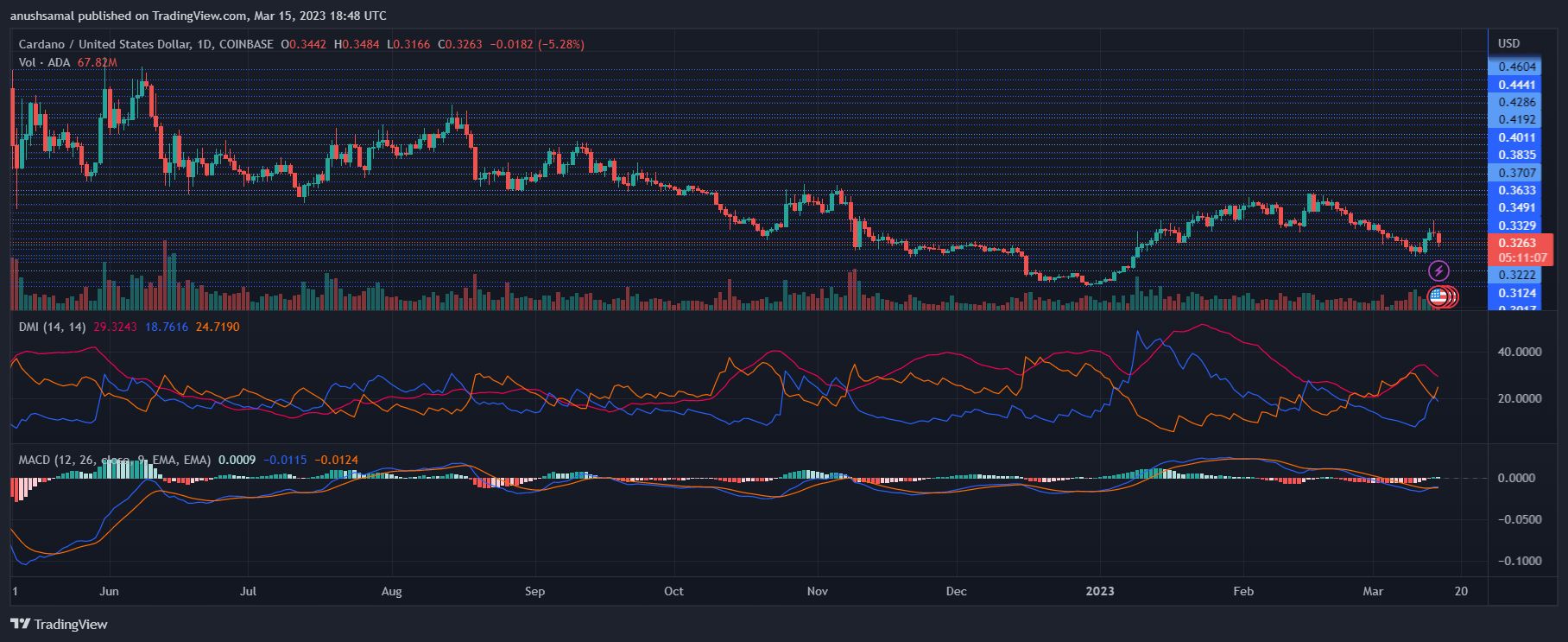Click the percent change −5.28% value
Image resolution: width=1568 pixels, height=642 pixels.
point(561,44)
